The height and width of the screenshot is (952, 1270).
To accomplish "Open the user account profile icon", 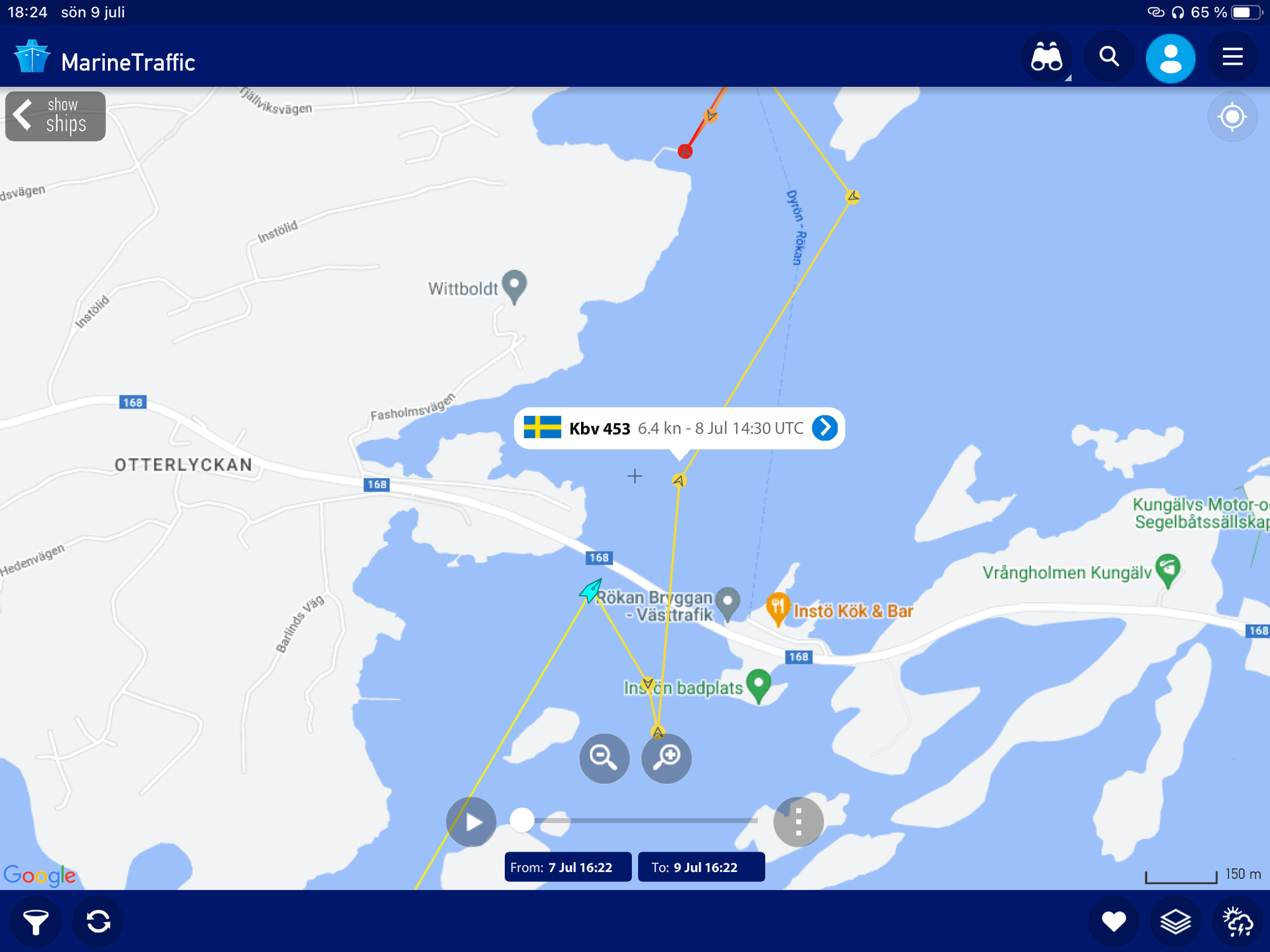I will (1170, 58).
